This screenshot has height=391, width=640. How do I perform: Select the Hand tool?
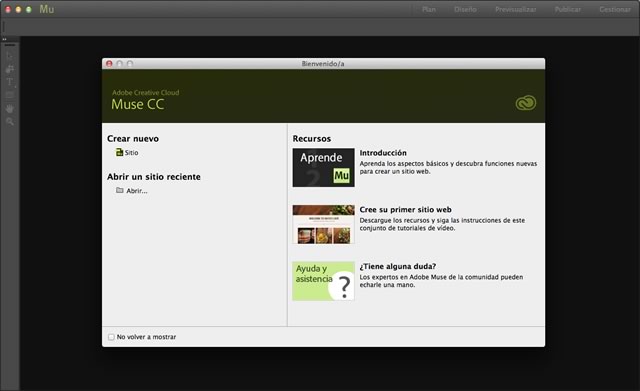coord(10,109)
